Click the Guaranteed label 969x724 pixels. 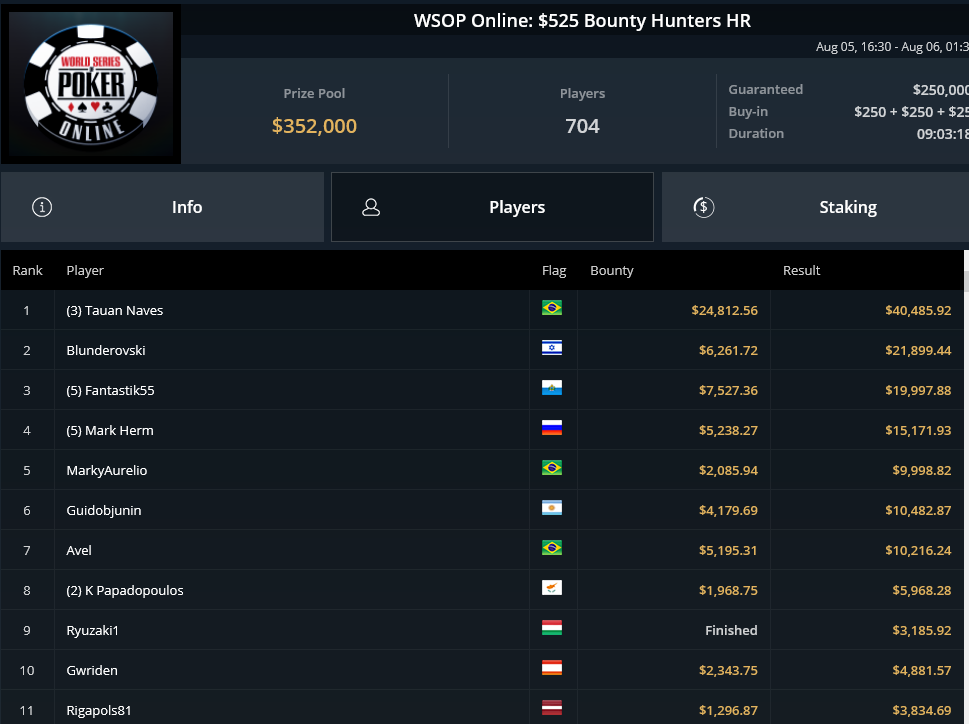coord(766,90)
